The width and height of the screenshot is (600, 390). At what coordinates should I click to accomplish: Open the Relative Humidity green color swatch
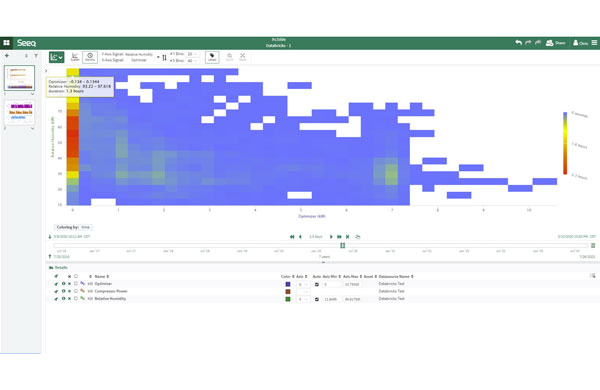288,299
